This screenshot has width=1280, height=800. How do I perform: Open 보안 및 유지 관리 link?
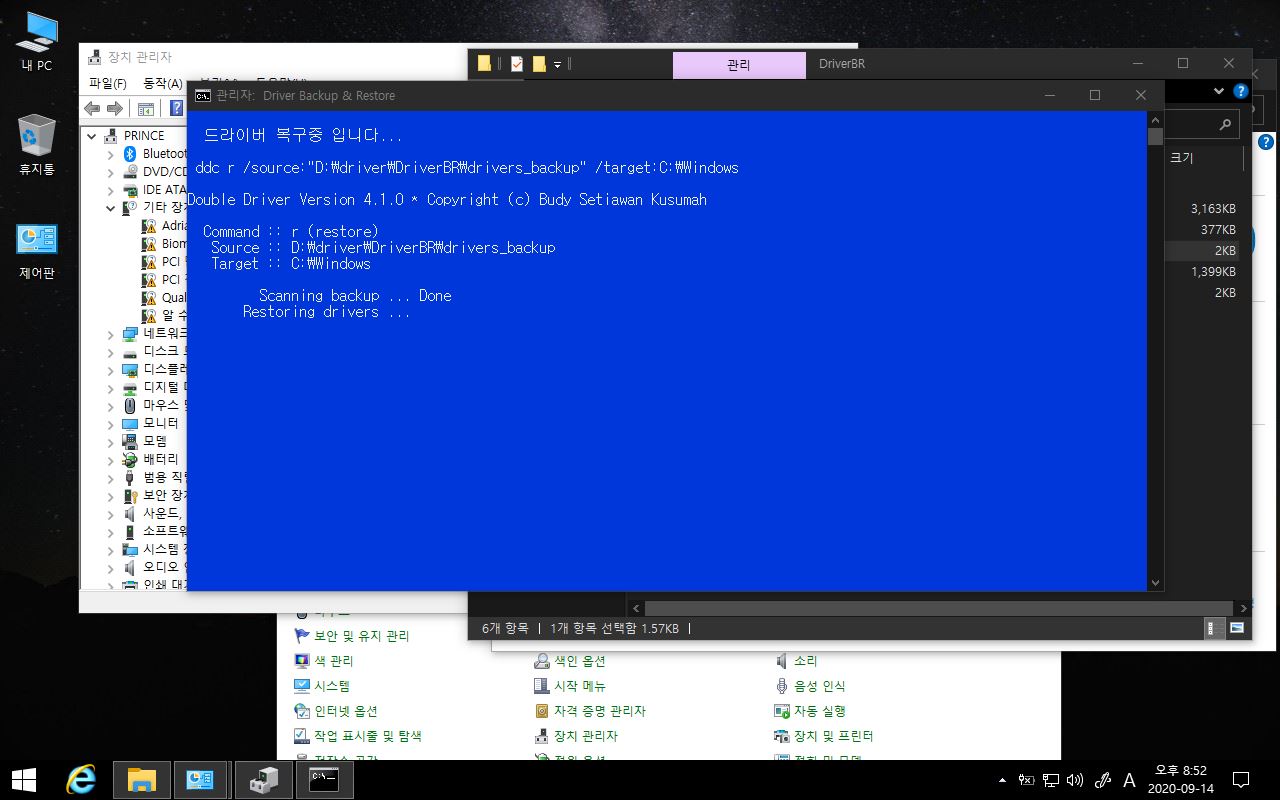click(352, 636)
